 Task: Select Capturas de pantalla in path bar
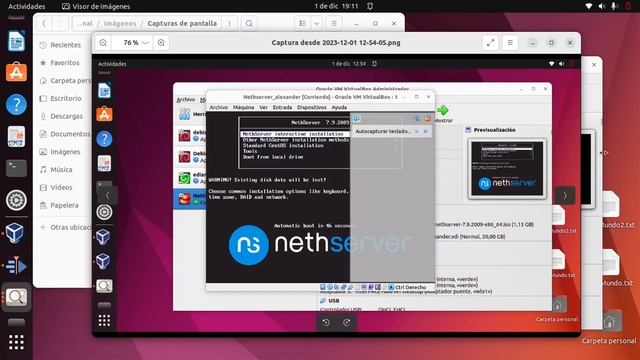[182, 24]
